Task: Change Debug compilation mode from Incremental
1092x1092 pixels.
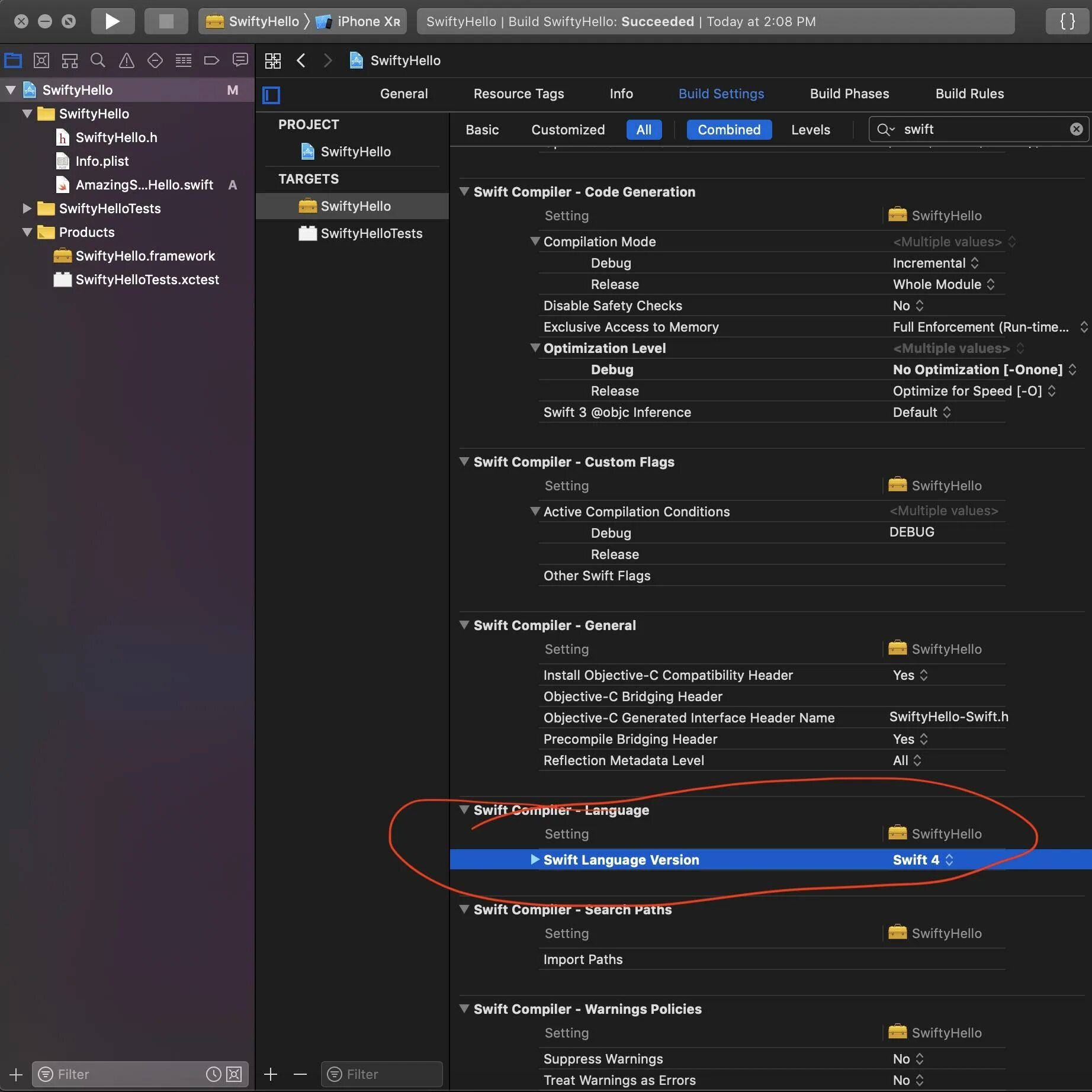Action: coord(936,263)
